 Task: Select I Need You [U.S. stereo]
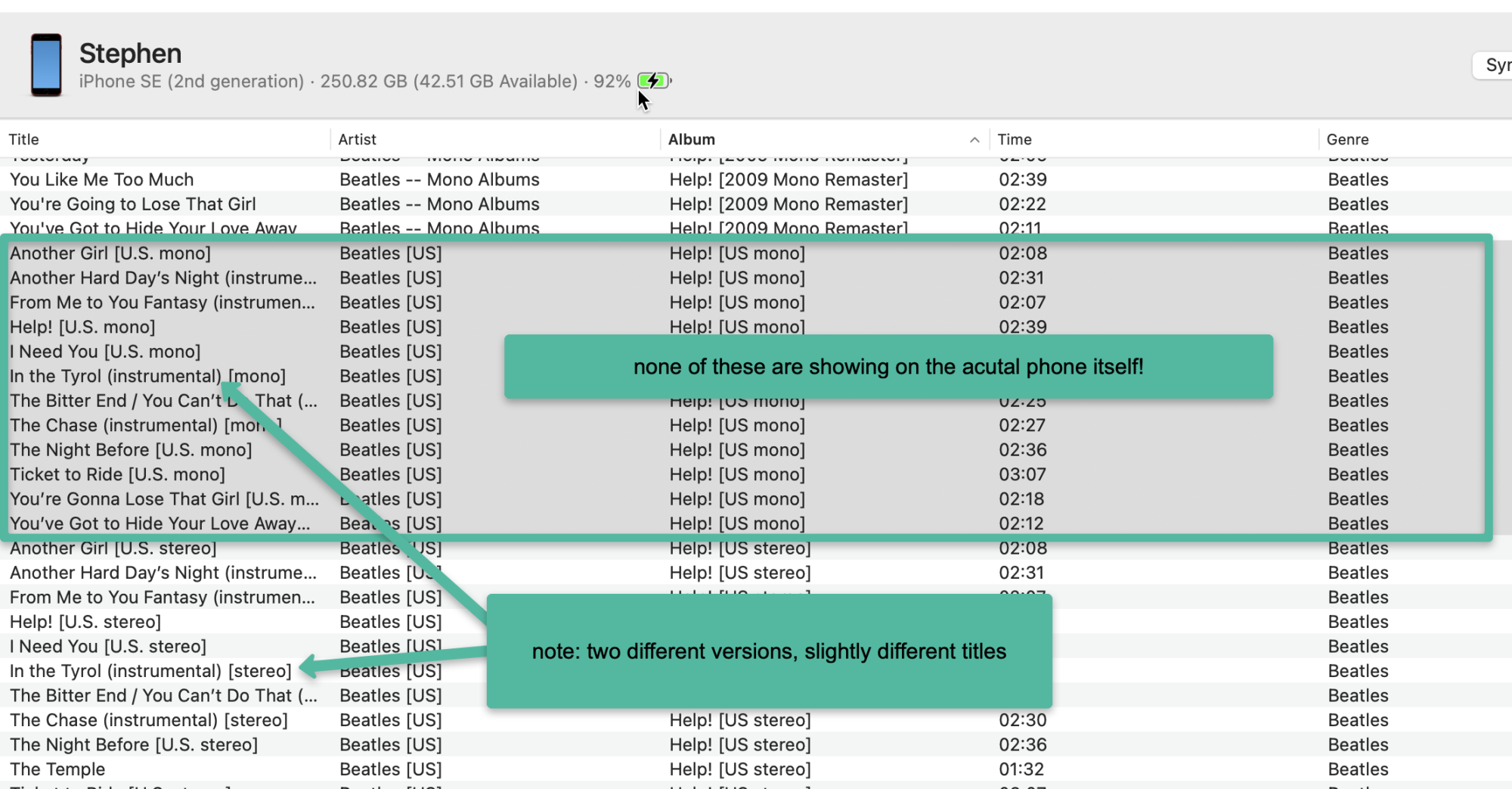point(108,647)
